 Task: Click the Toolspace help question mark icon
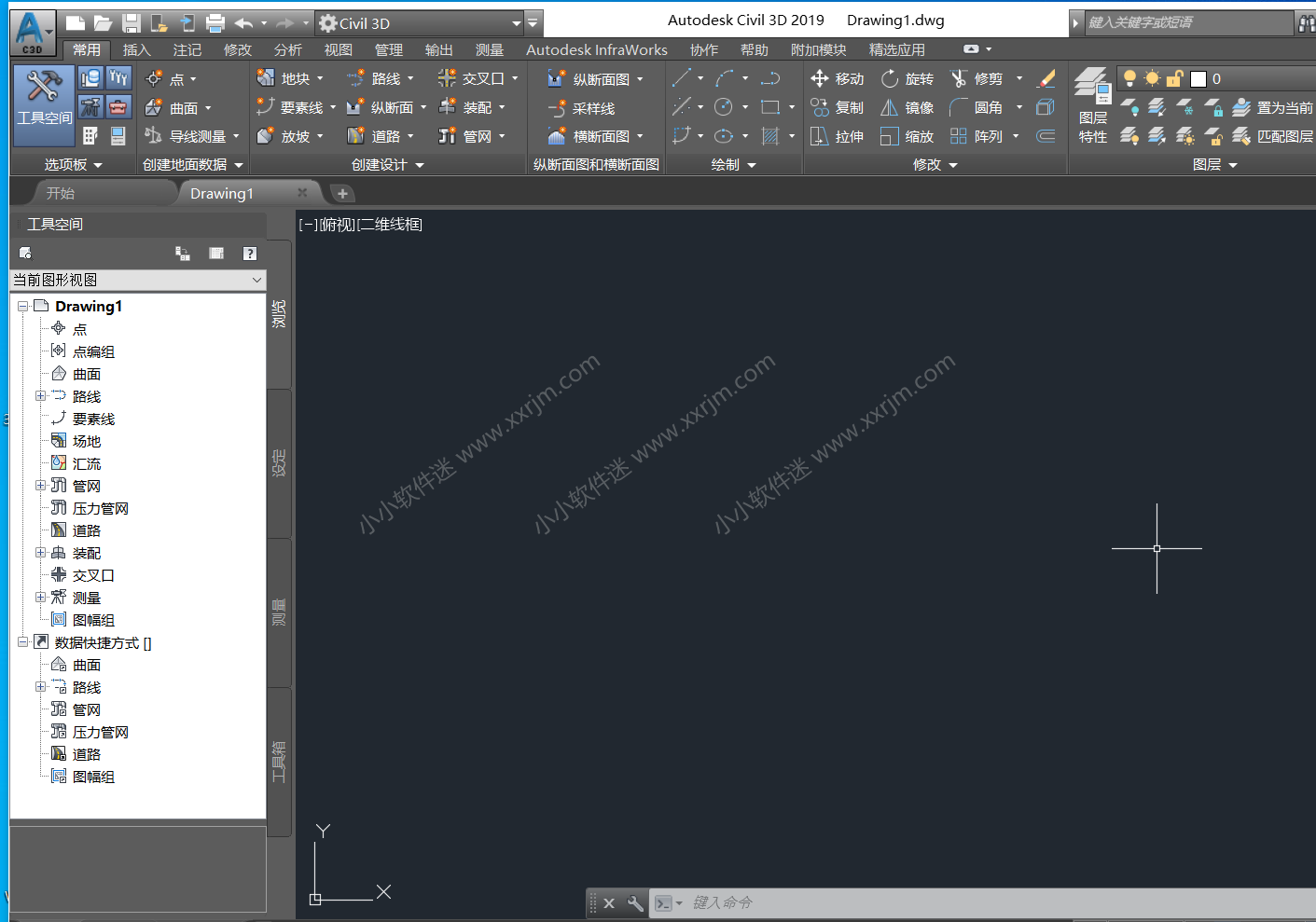point(249,254)
